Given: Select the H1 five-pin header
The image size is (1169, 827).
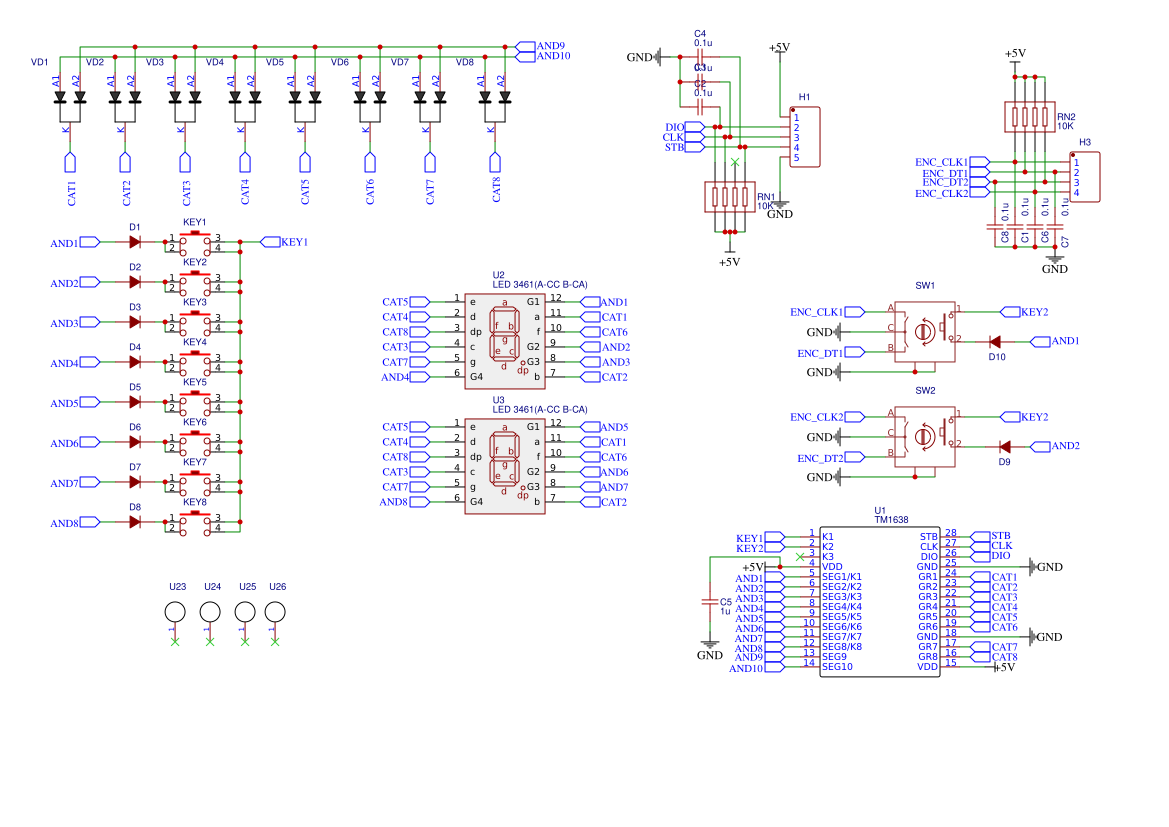Looking at the screenshot, I should pyautogui.click(x=805, y=137).
